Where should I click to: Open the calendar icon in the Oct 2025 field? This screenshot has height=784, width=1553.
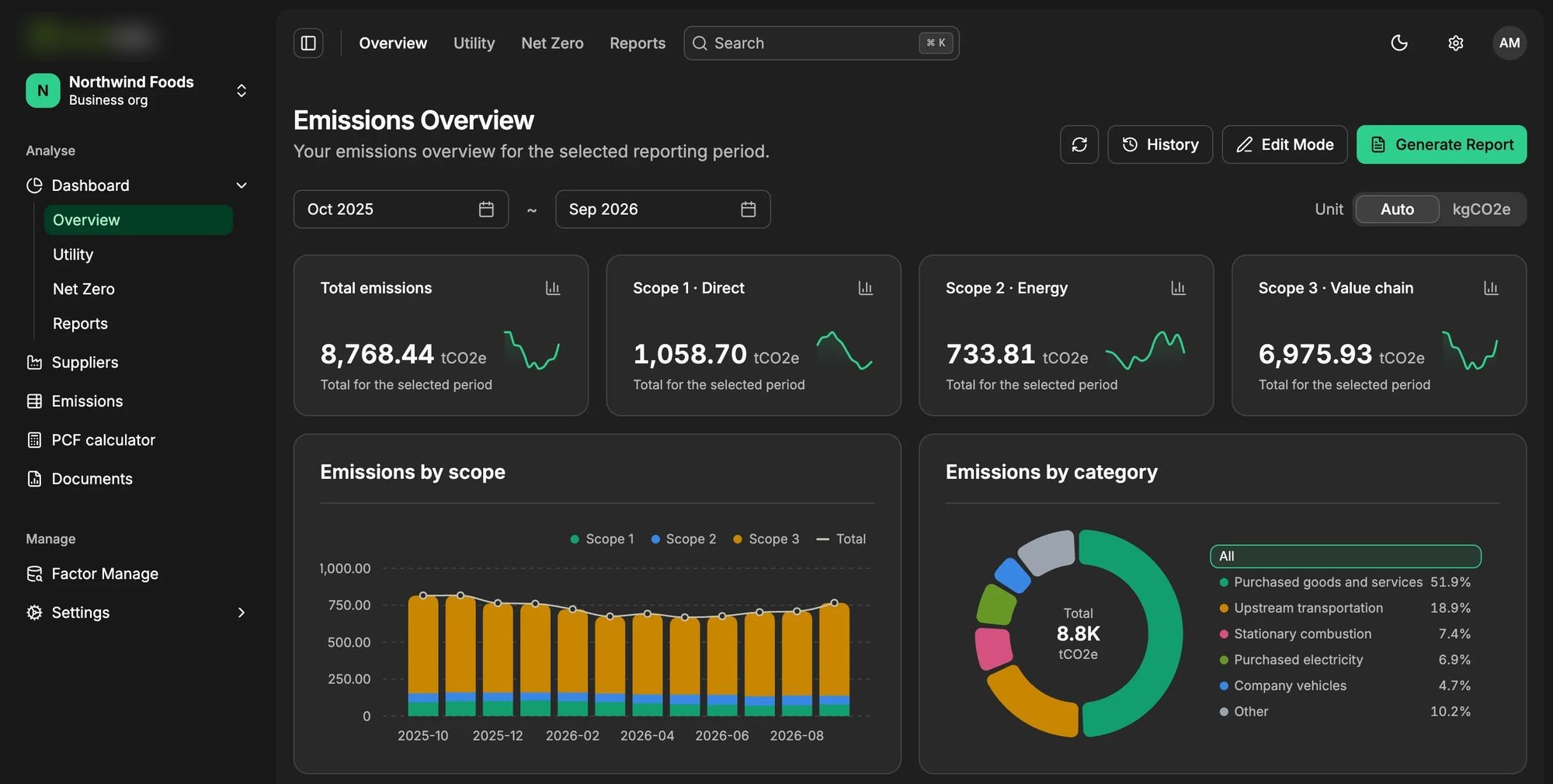486,210
